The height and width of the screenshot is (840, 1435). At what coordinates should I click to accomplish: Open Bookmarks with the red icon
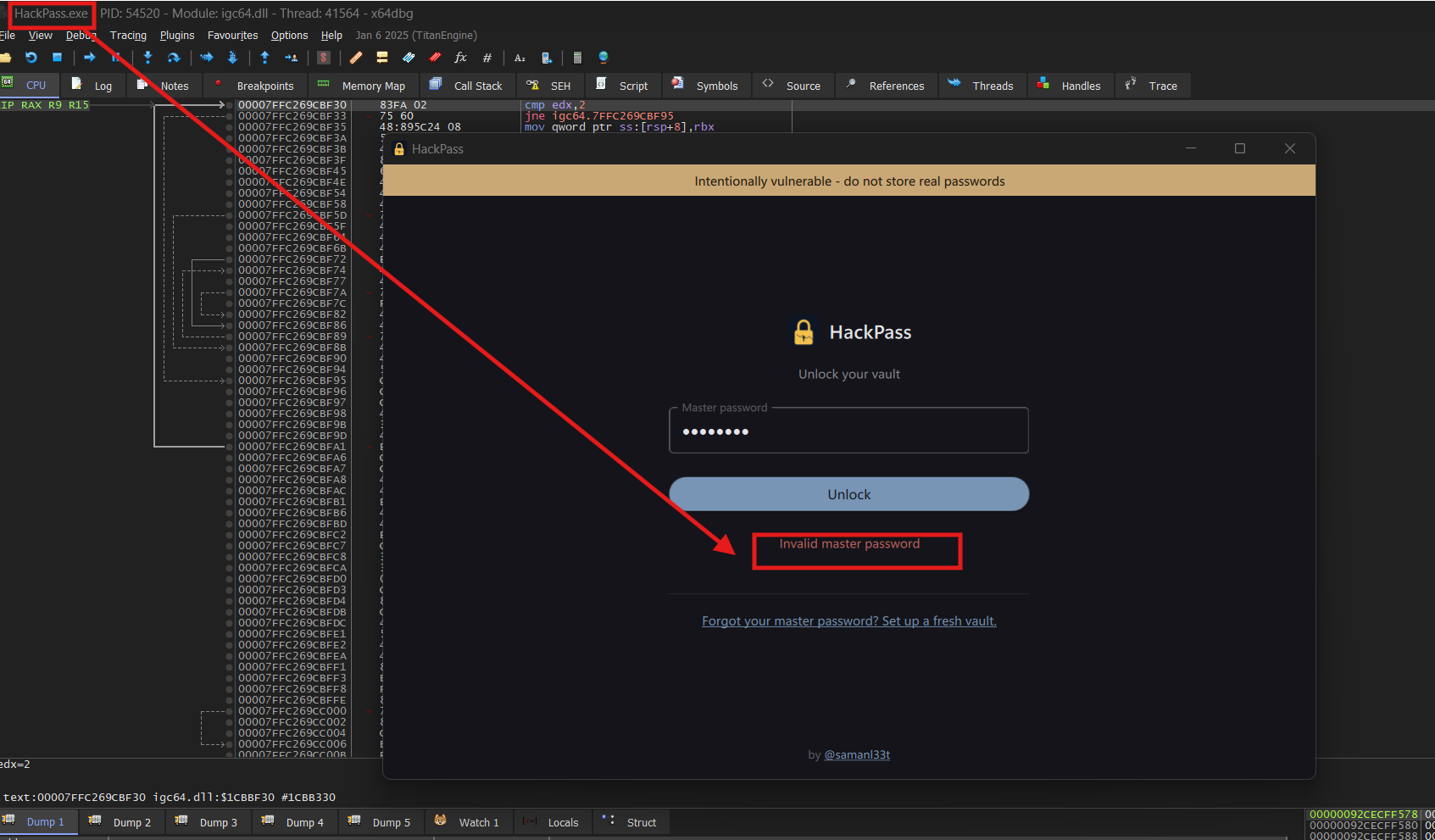tap(435, 58)
